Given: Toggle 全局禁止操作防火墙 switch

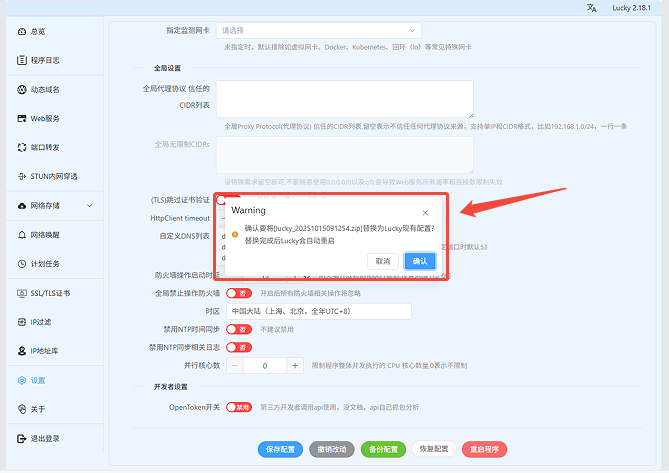Looking at the screenshot, I should [238, 294].
